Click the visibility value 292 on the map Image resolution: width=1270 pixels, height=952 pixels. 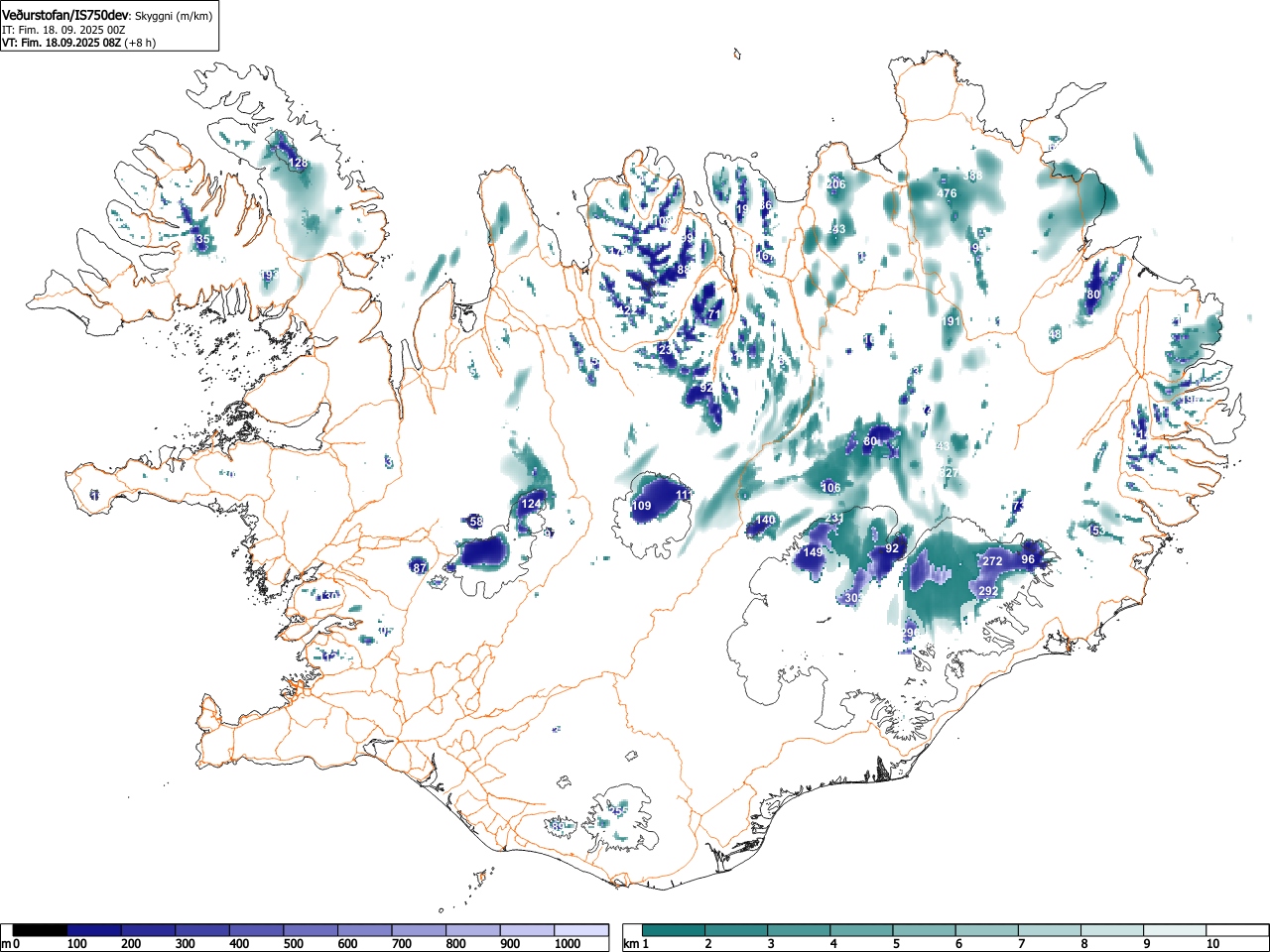[x=989, y=591]
